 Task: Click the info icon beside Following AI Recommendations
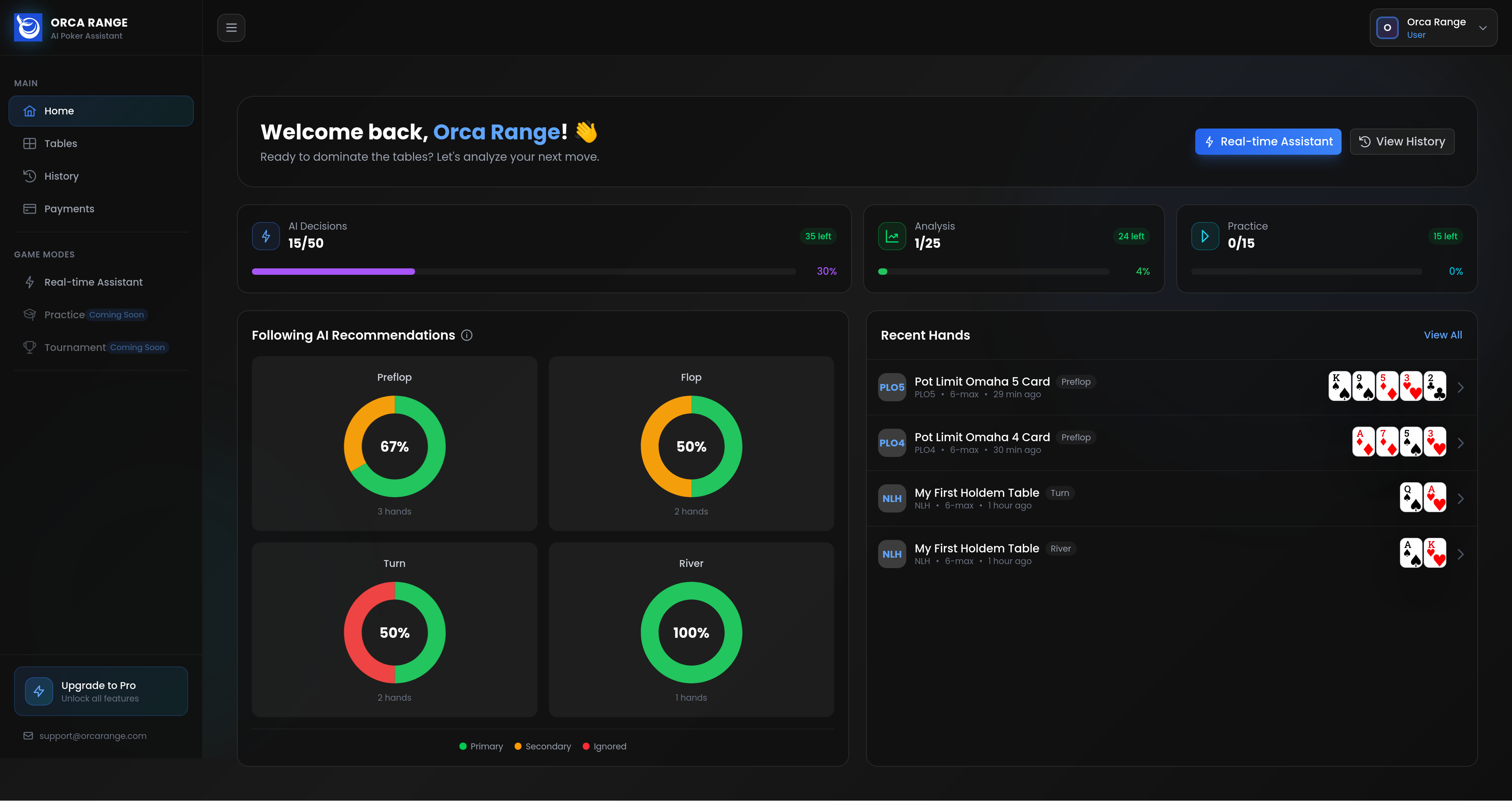(x=467, y=335)
